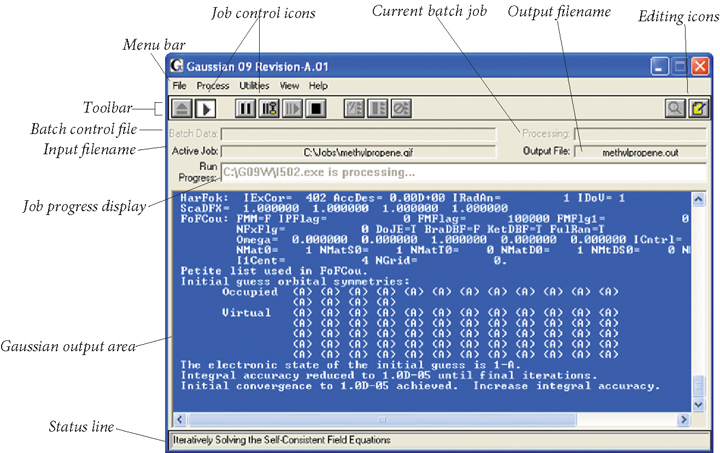Stop the job with the black square icon
Image resolution: width=720 pixels, height=453 pixels.
tap(317, 108)
